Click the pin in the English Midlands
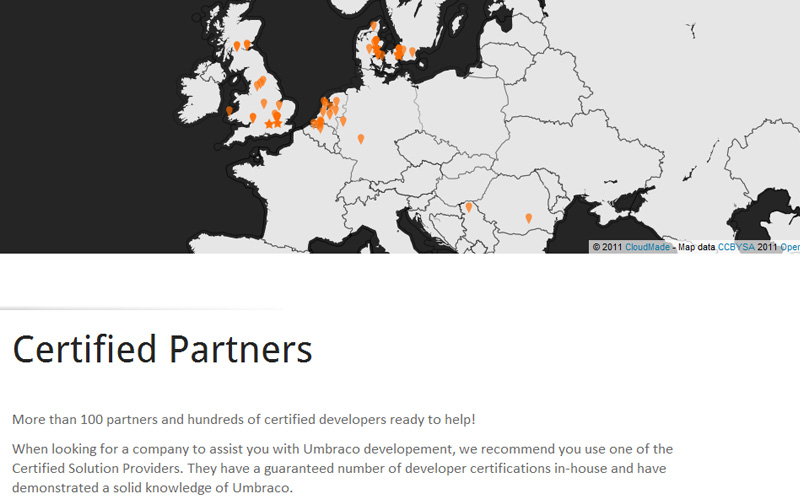 (x=264, y=104)
